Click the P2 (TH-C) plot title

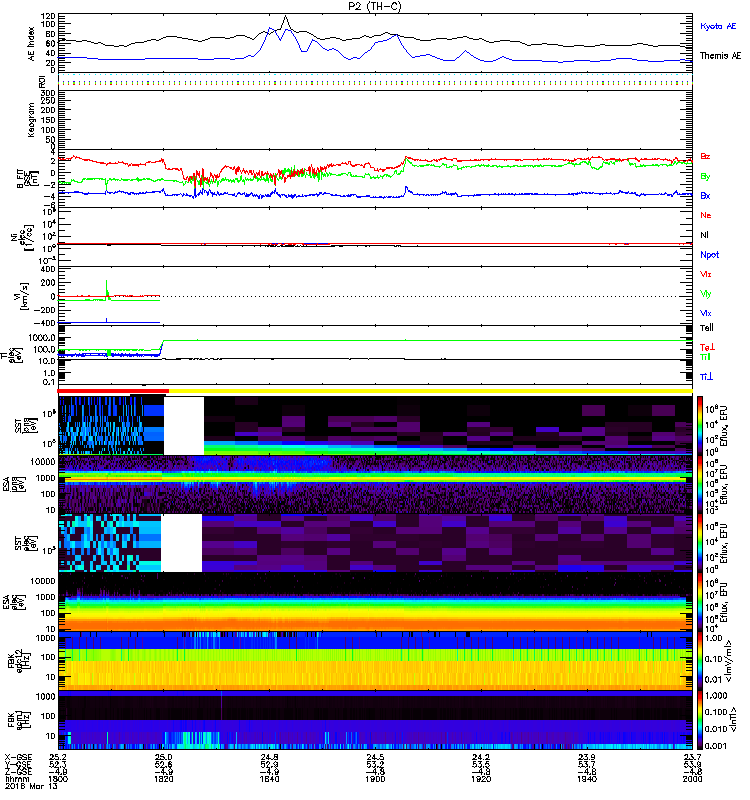coord(375,6)
